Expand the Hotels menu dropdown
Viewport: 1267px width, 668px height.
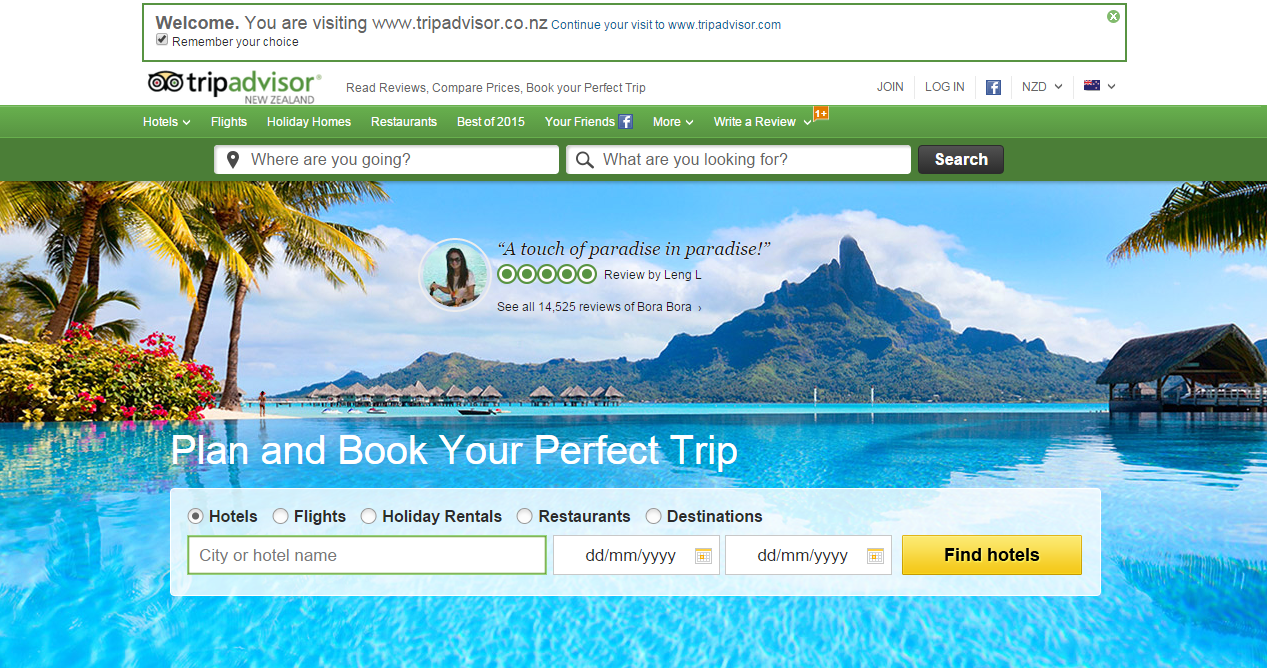click(x=167, y=122)
